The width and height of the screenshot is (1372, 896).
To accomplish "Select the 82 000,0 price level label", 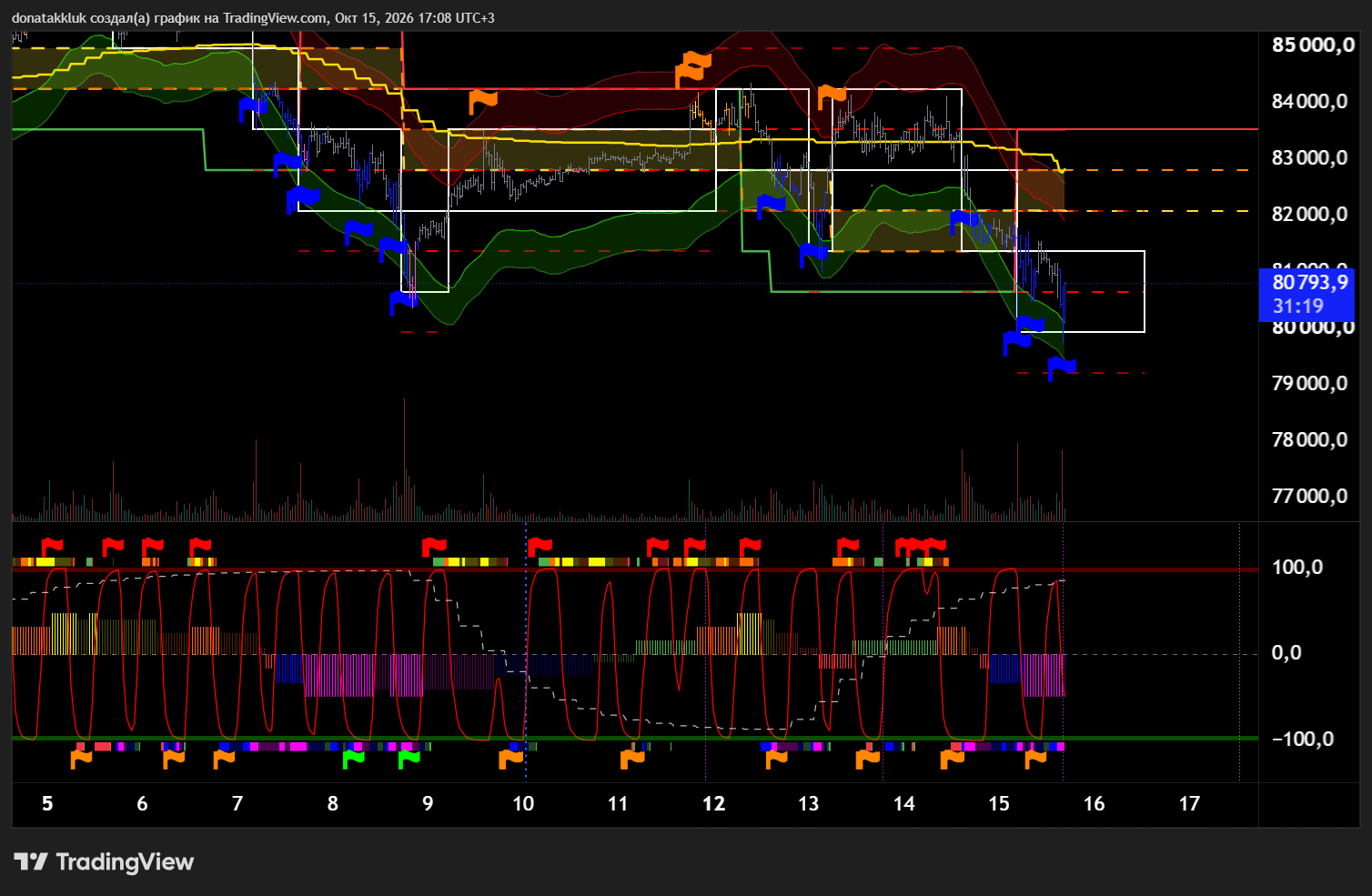I will click(x=1310, y=215).
